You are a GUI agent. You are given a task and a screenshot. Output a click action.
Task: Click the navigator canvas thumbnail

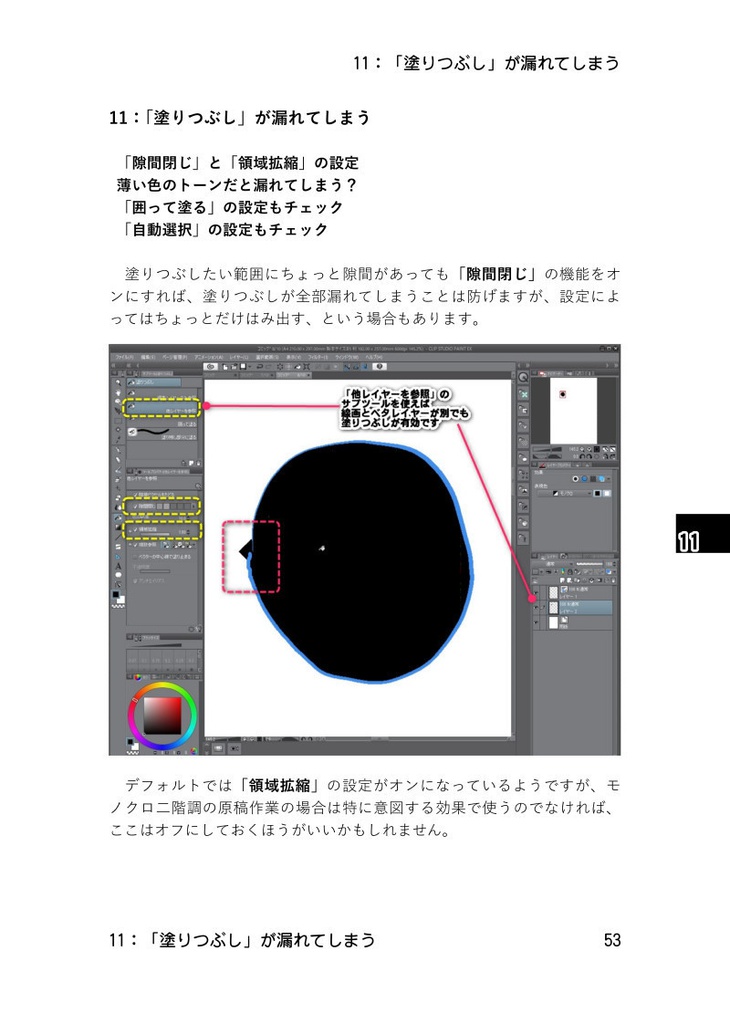574,411
